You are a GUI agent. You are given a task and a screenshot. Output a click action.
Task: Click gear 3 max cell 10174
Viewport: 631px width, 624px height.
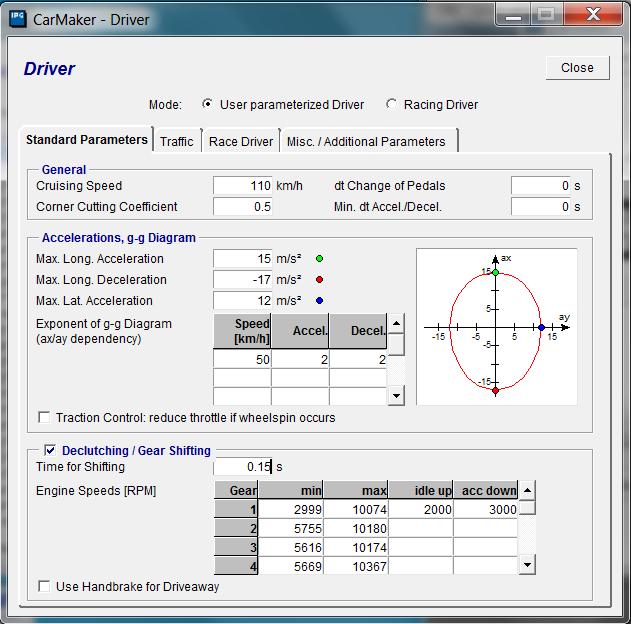coord(356,547)
